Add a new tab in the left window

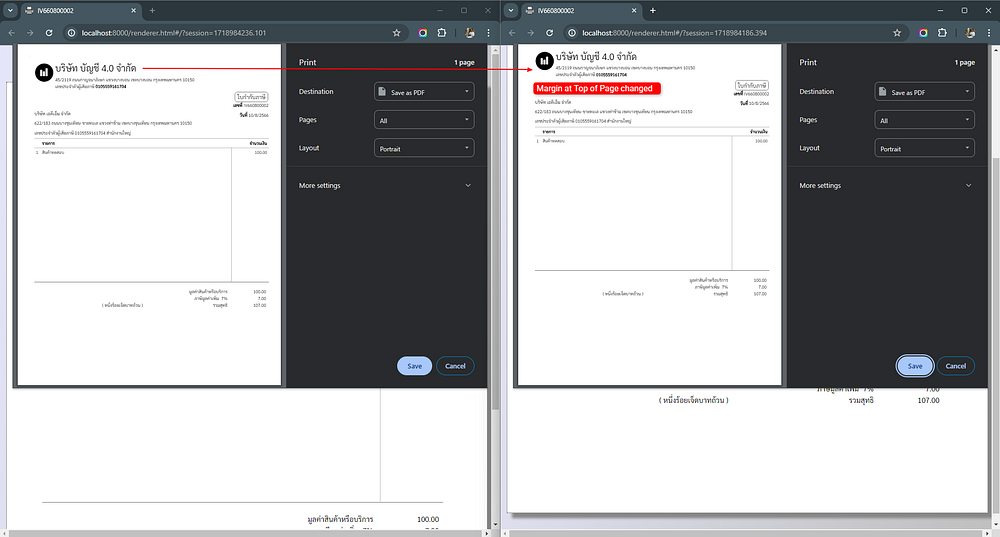tap(152, 10)
